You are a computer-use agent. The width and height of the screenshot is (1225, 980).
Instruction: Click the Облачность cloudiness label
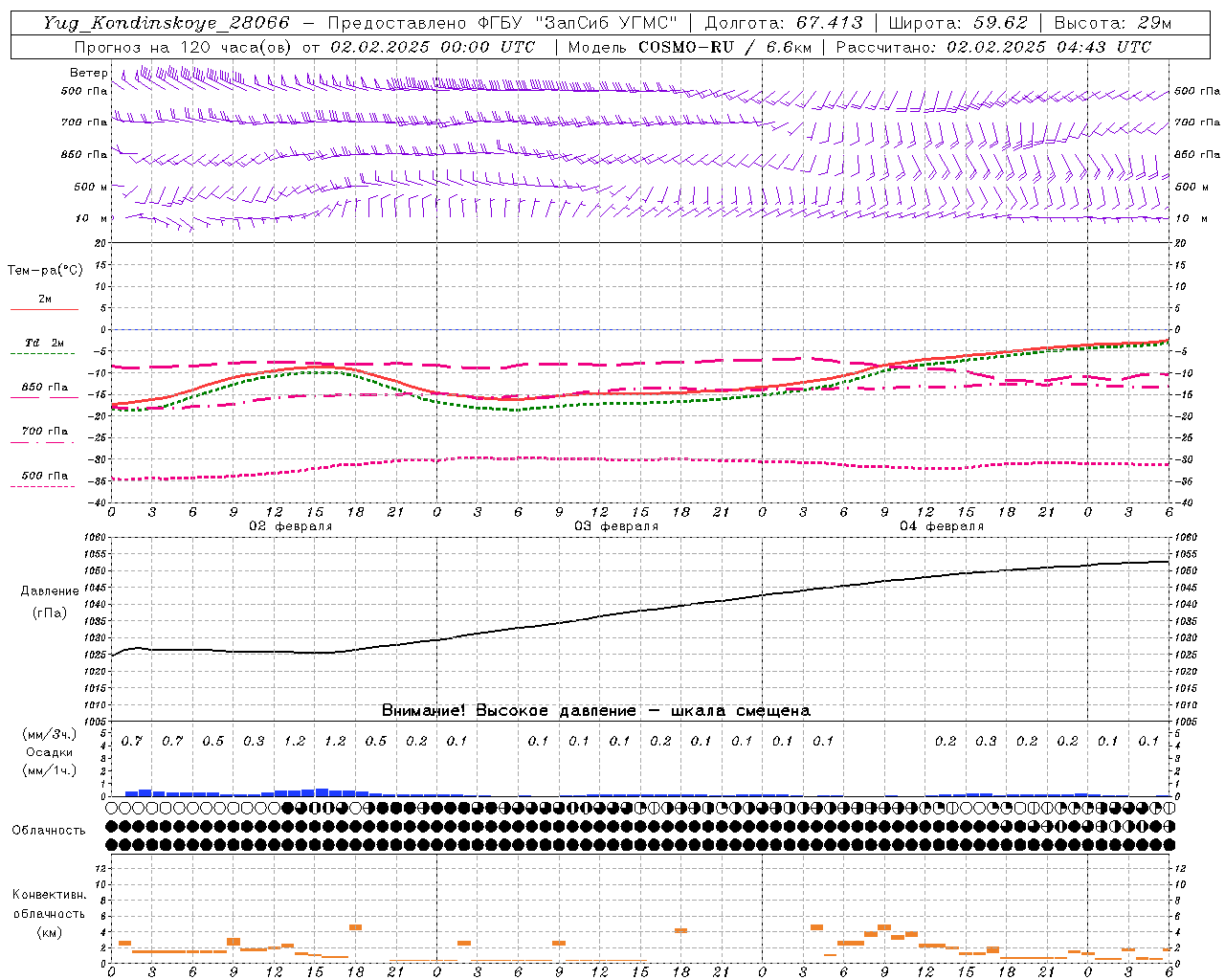49,830
